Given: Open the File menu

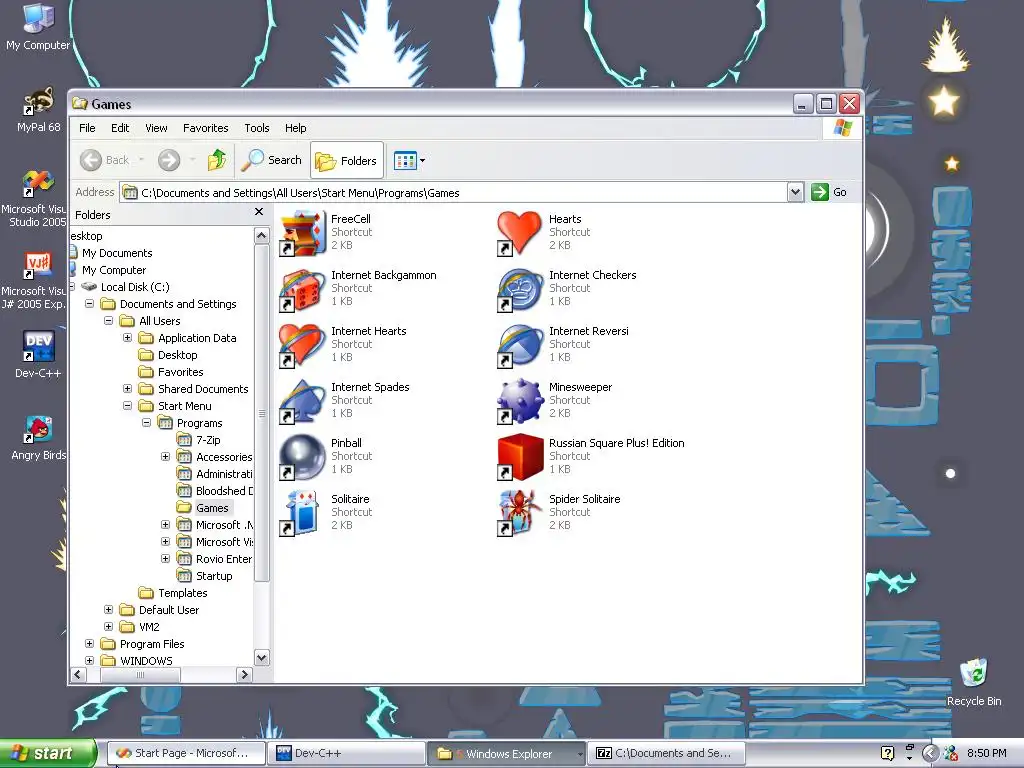Looking at the screenshot, I should (87, 128).
